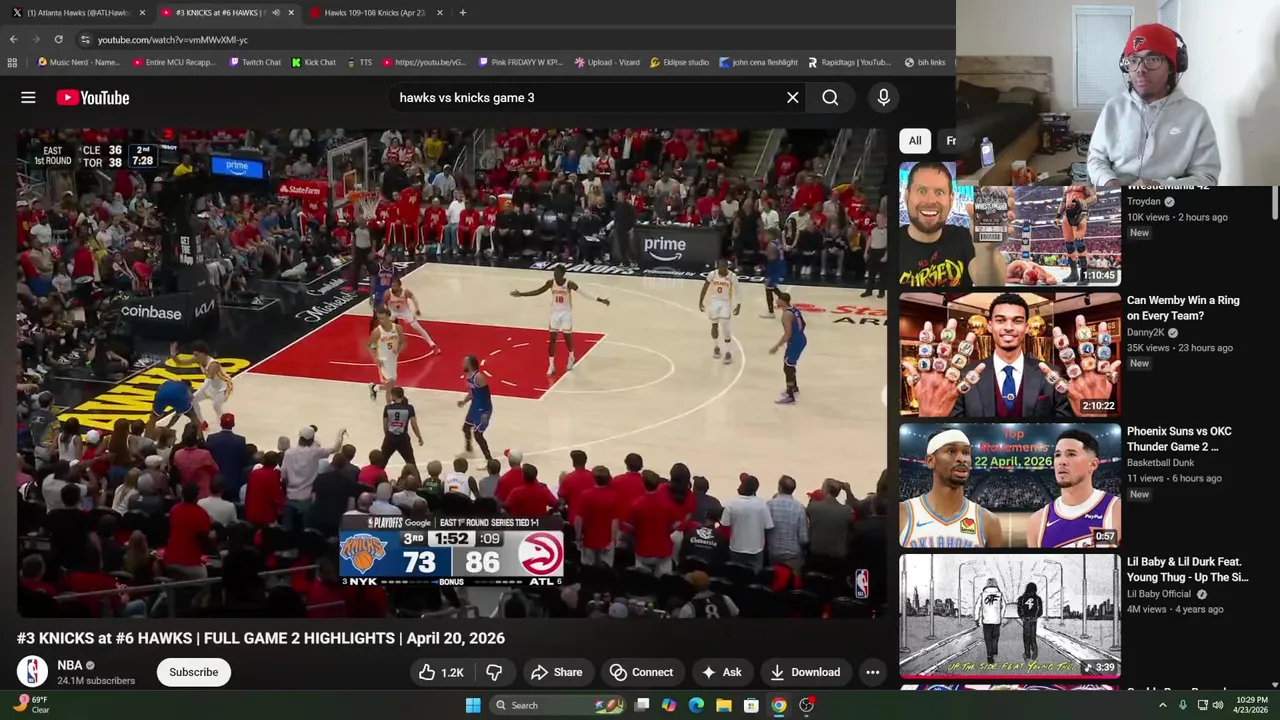
Task: Open Microsoft Store from the taskbar
Action: [751, 705]
